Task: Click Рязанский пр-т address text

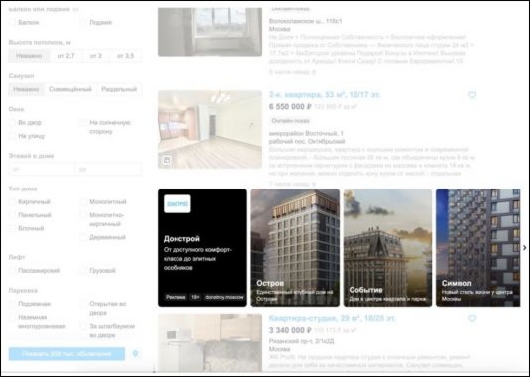Action: (x=302, y=341)
